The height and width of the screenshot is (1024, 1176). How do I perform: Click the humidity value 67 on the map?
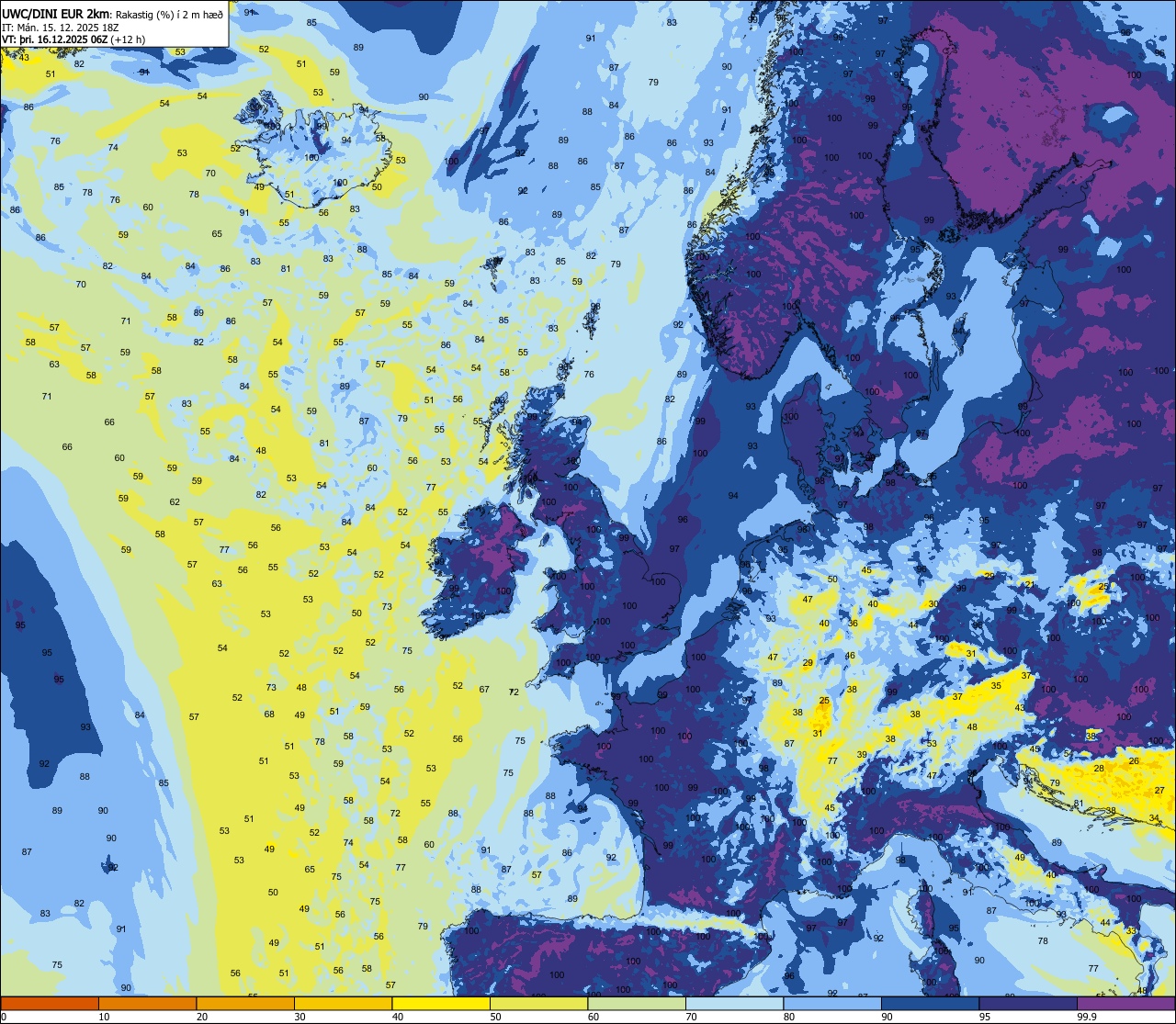484,689
